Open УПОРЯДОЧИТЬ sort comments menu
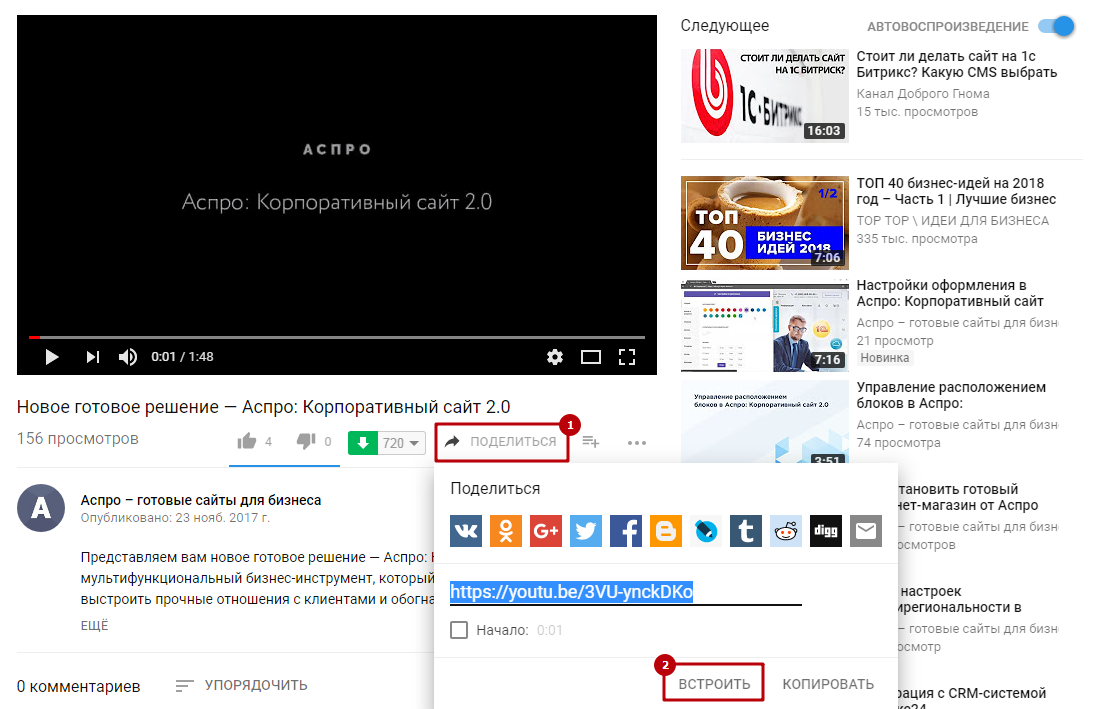Viewport: 1101px width, 709px height. pyautogui.click(x=242, y=685)
